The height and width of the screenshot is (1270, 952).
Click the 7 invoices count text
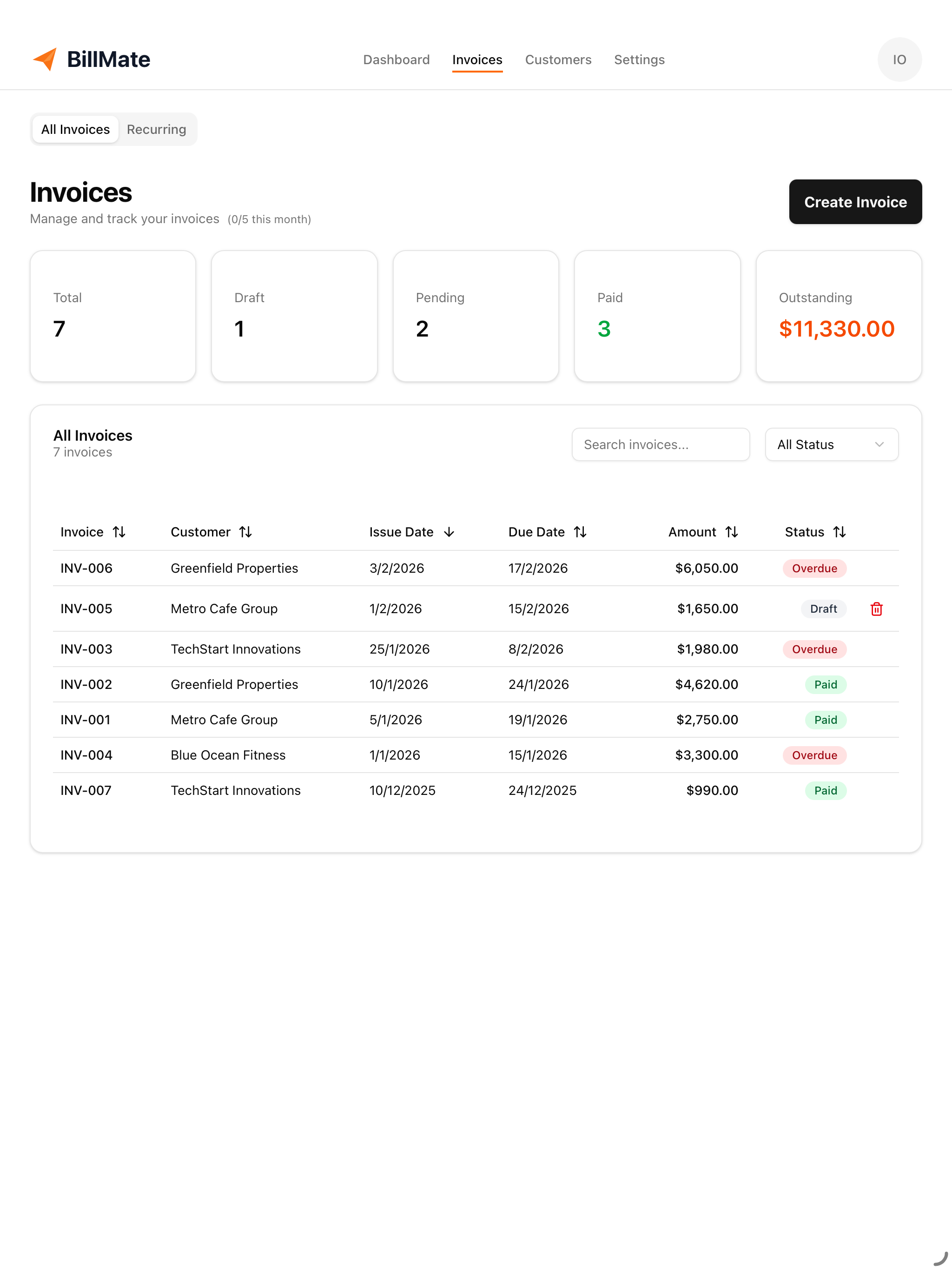(83, 452)
